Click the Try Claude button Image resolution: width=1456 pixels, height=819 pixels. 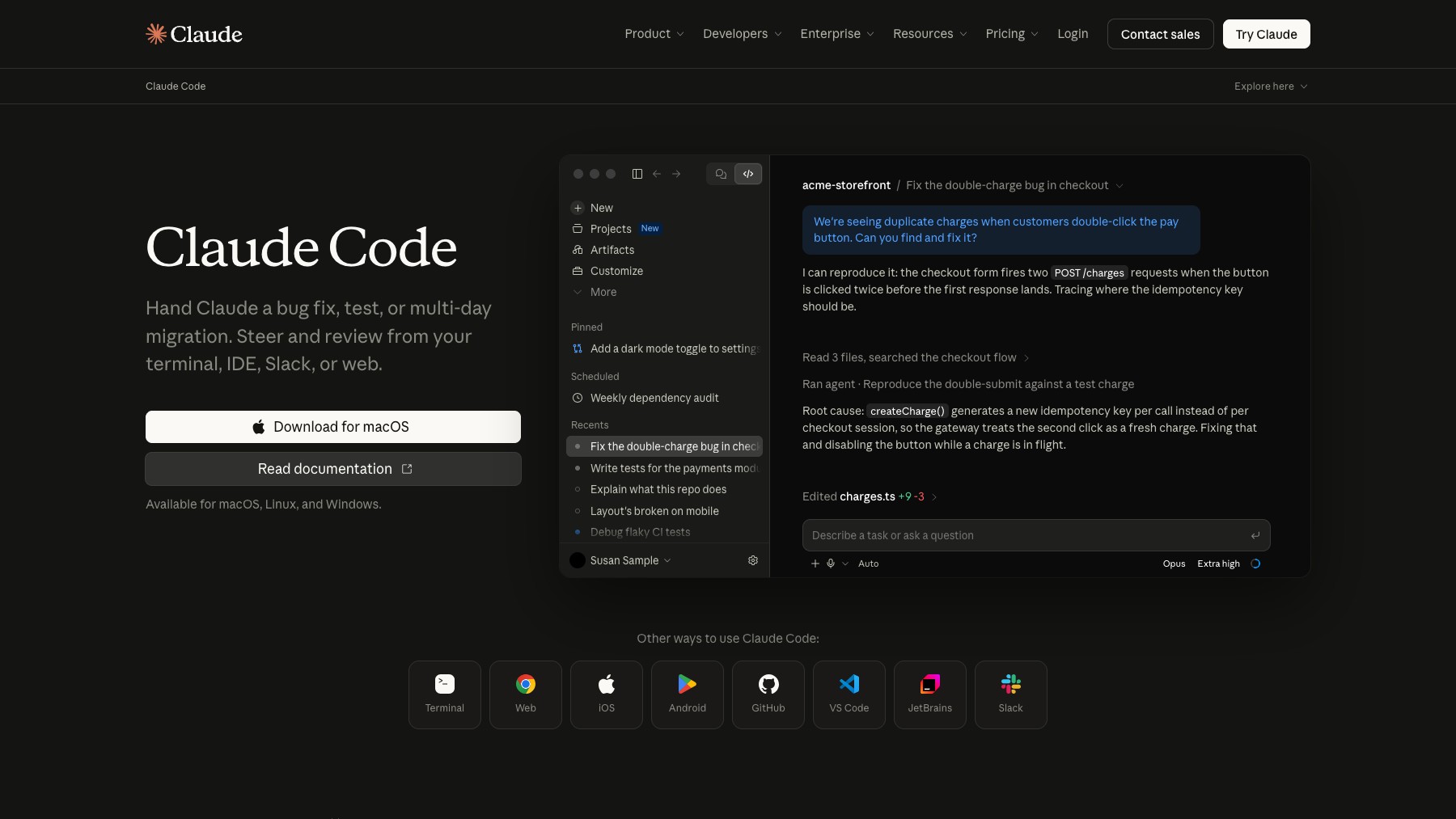coord(1267,34)
